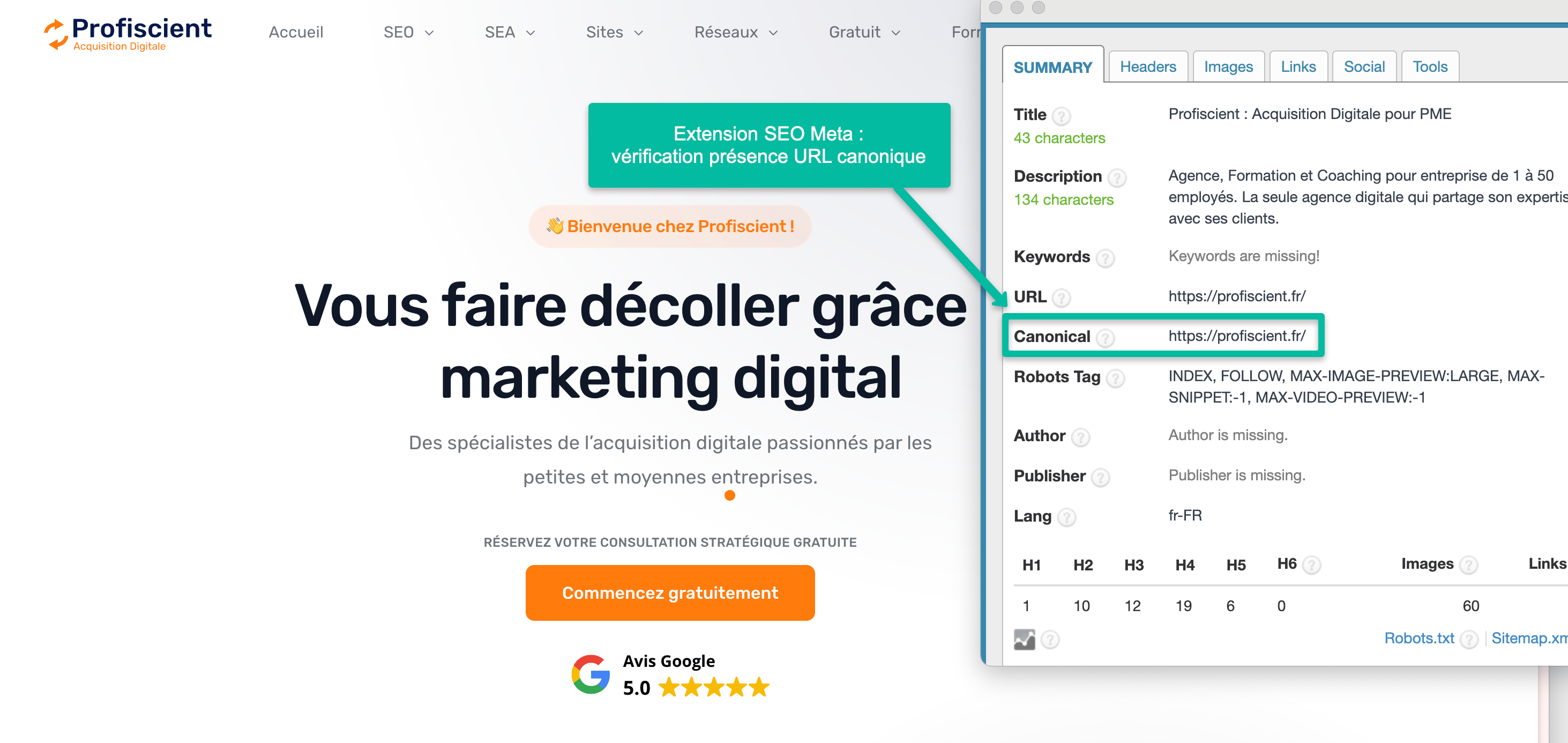
Task: Switch to the Headers tab
Action: [1148, 66]
